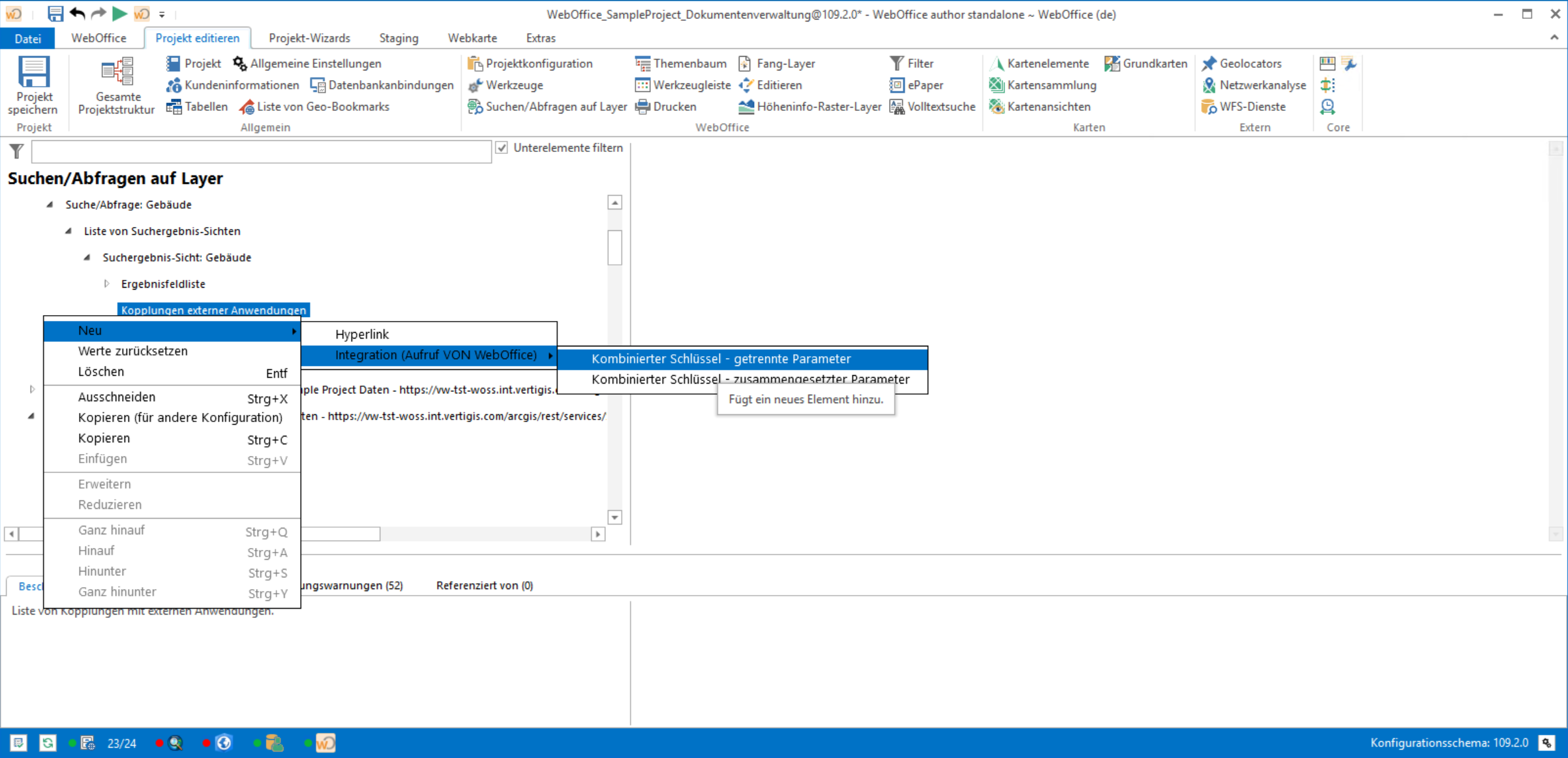Collapse the Suche/Abfrage: Gebäude node
1568x758 pixels.
(x=49, y=204)
